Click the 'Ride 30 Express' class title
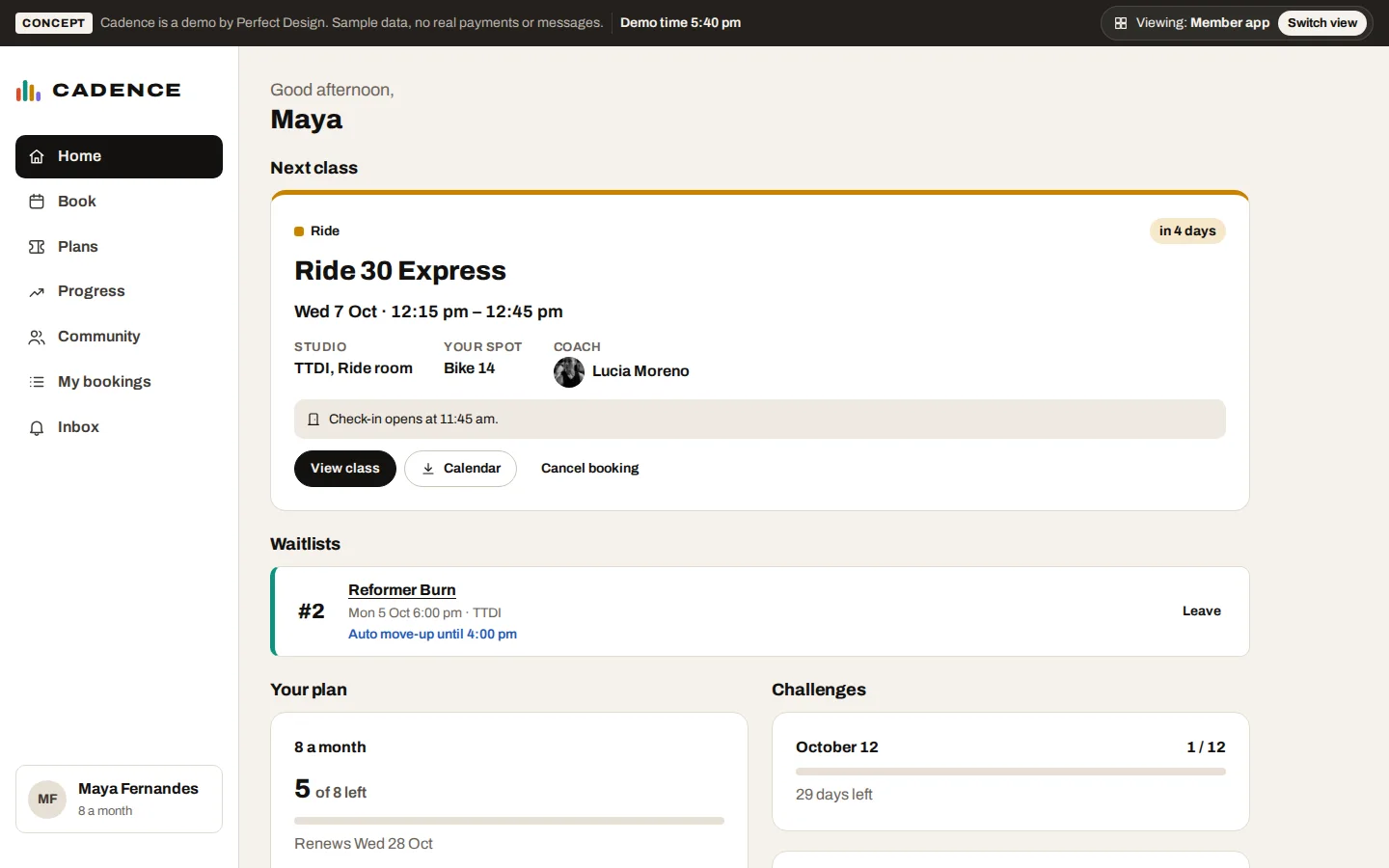This screenshot has height=868, width=1389. pos(400,271)
